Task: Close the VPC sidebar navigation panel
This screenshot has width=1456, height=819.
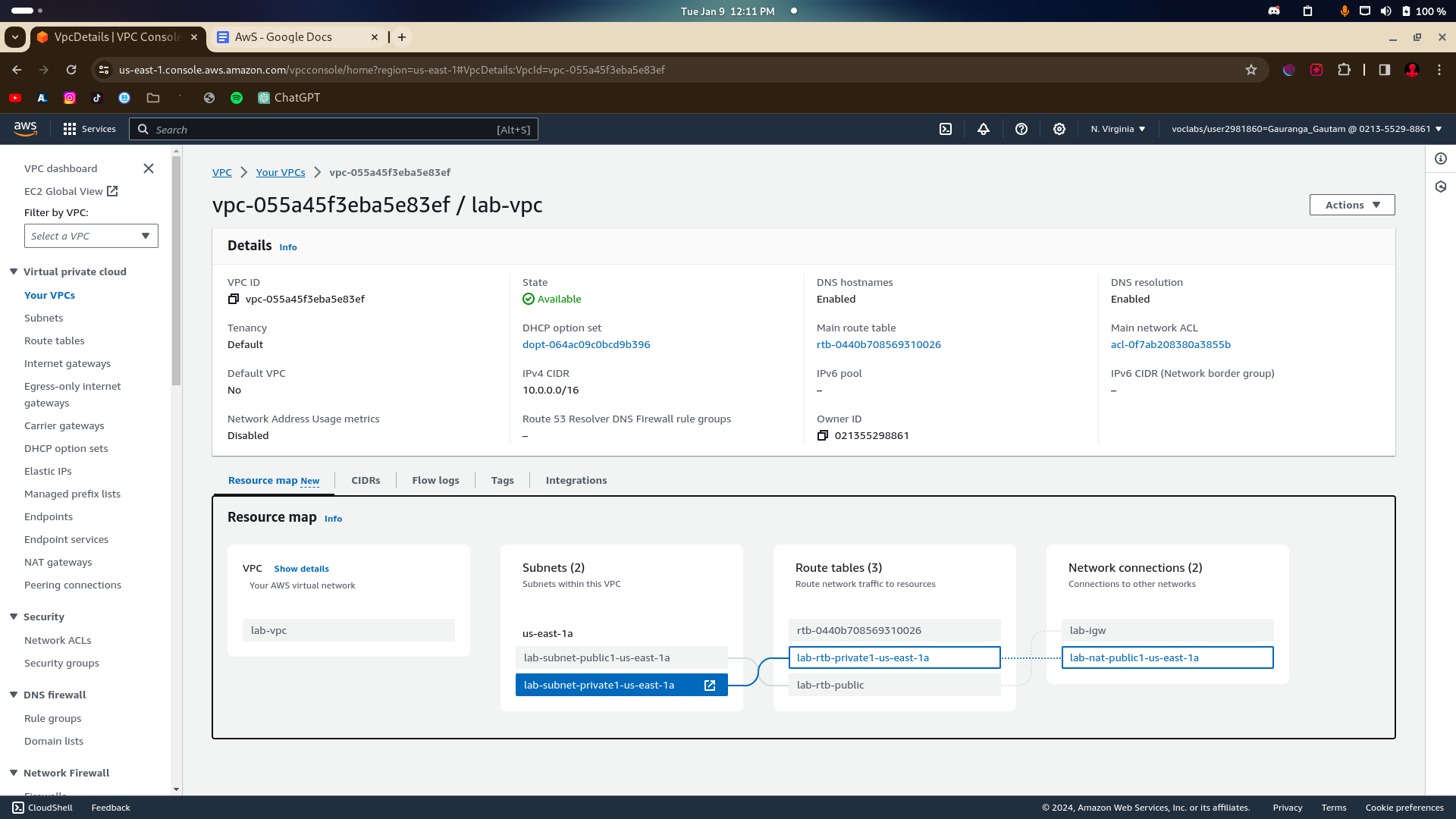Action: click(149, 168)
